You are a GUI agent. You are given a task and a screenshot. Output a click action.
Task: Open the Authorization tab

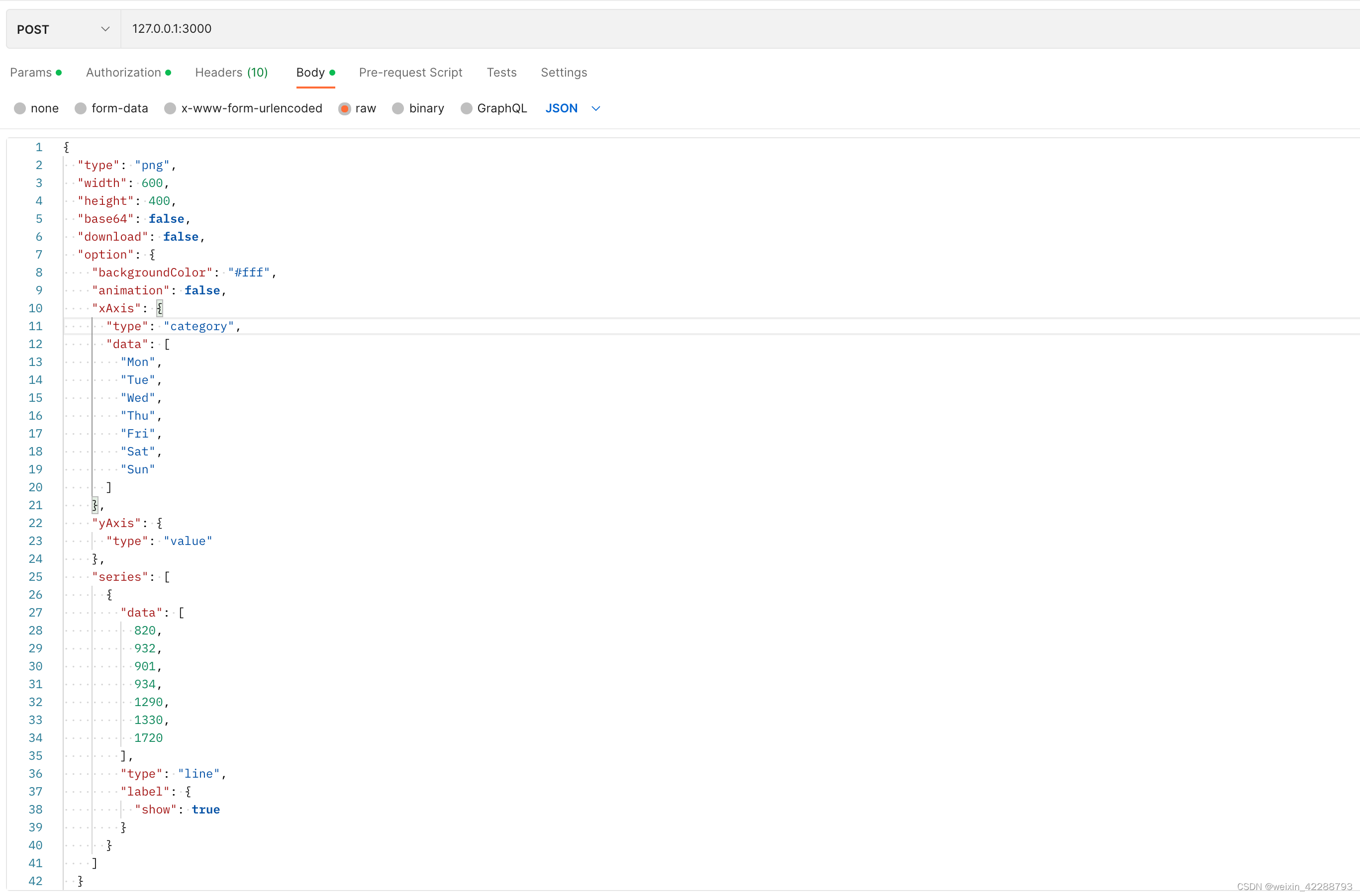click(x=123, y=73)
